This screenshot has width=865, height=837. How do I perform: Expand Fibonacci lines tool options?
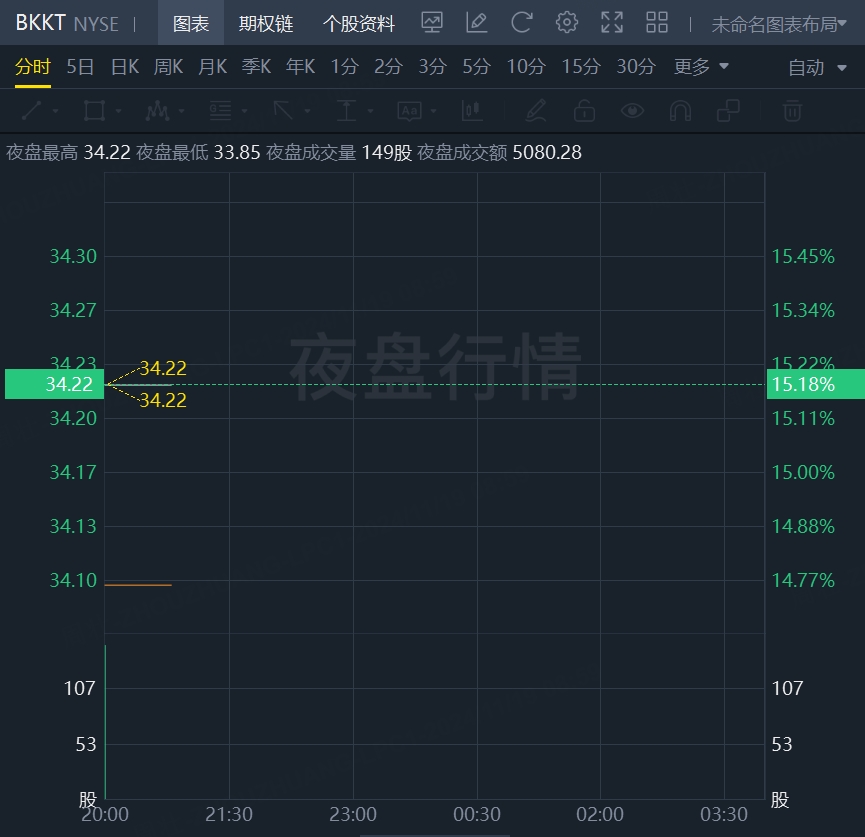244,111
